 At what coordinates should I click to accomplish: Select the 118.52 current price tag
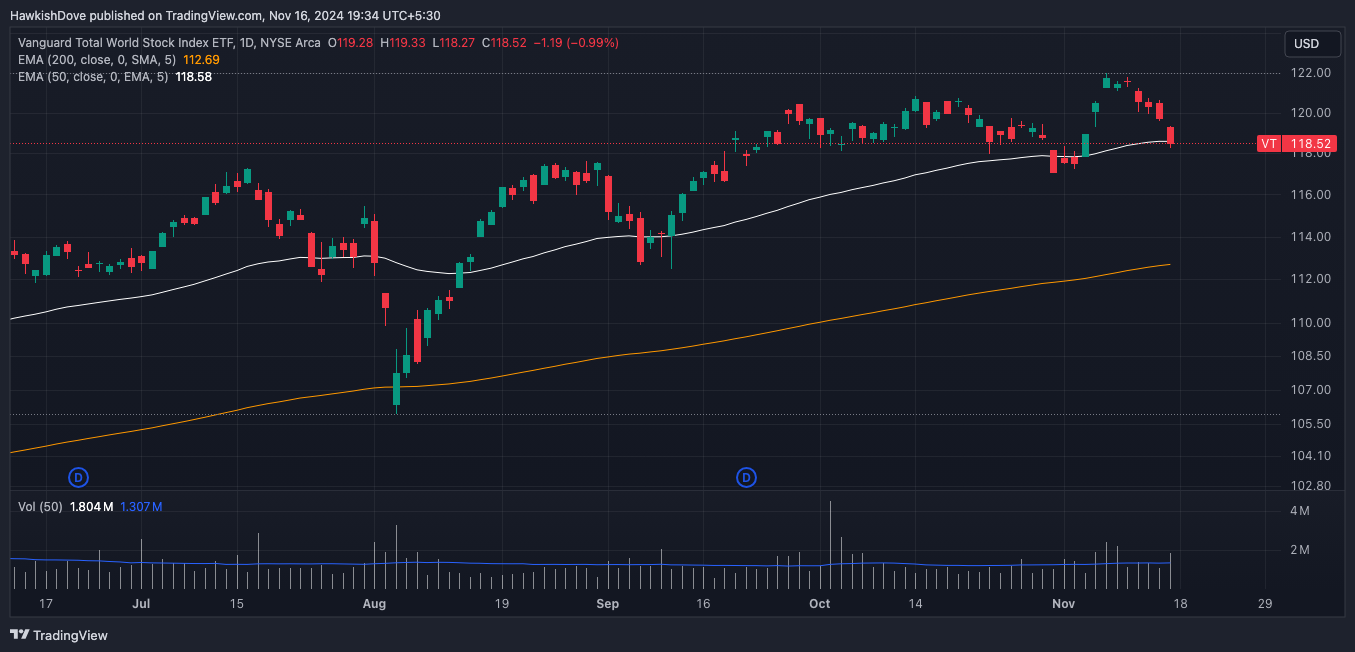[1311, 144]
